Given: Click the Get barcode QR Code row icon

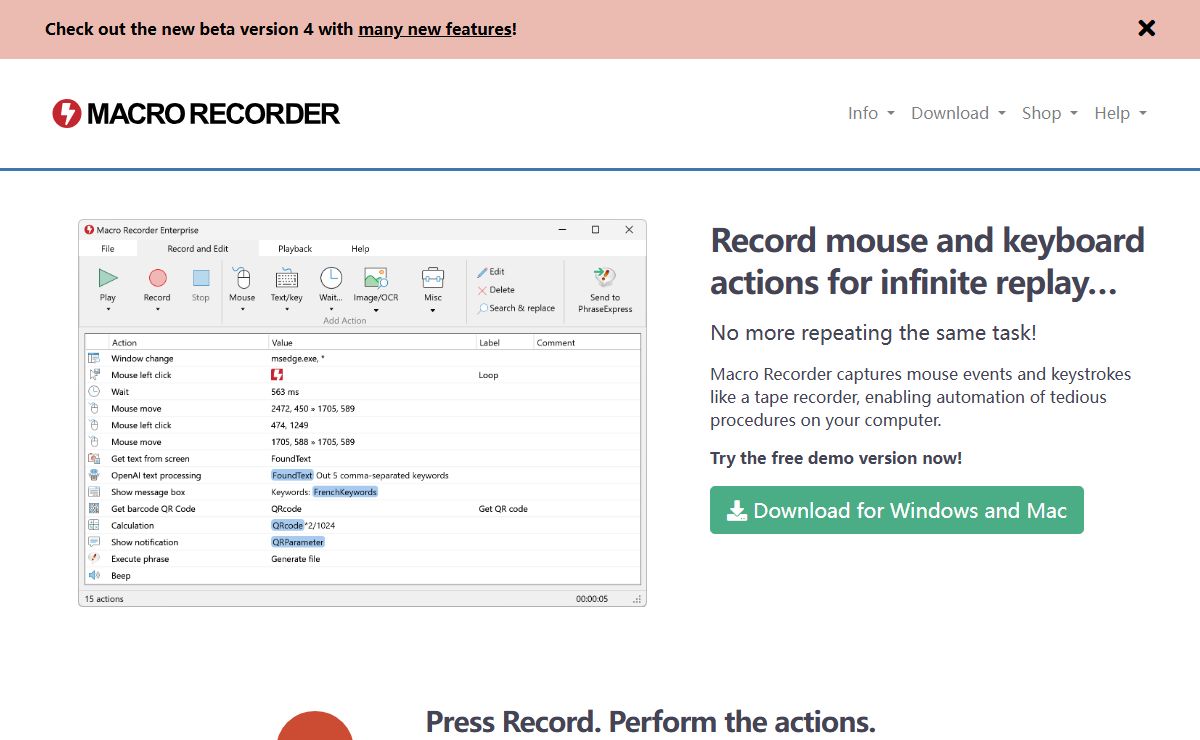Looking at the screenshot, I should [94, 508].
